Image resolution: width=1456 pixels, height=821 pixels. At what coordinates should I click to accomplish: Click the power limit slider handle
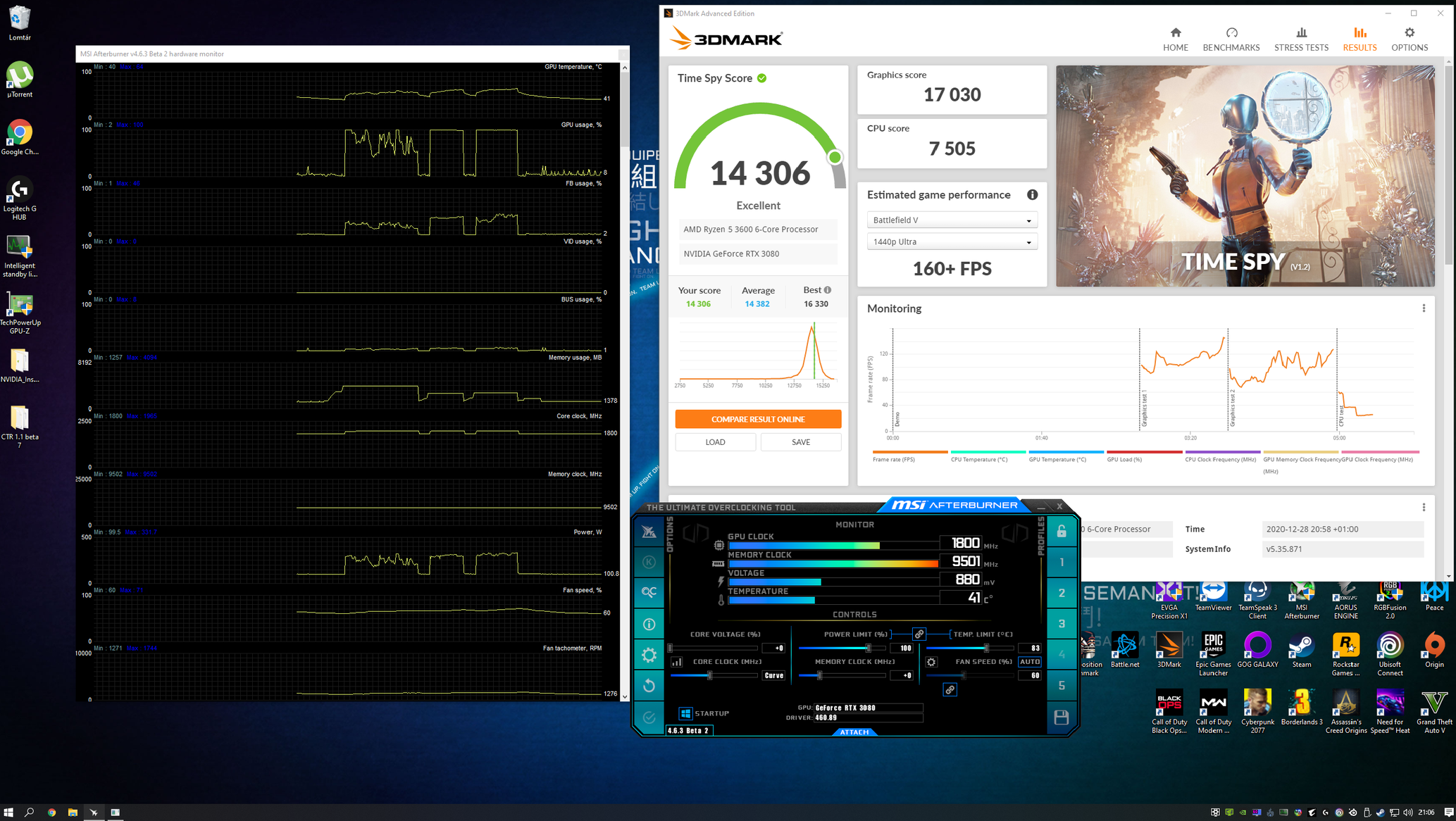point(868,648)
